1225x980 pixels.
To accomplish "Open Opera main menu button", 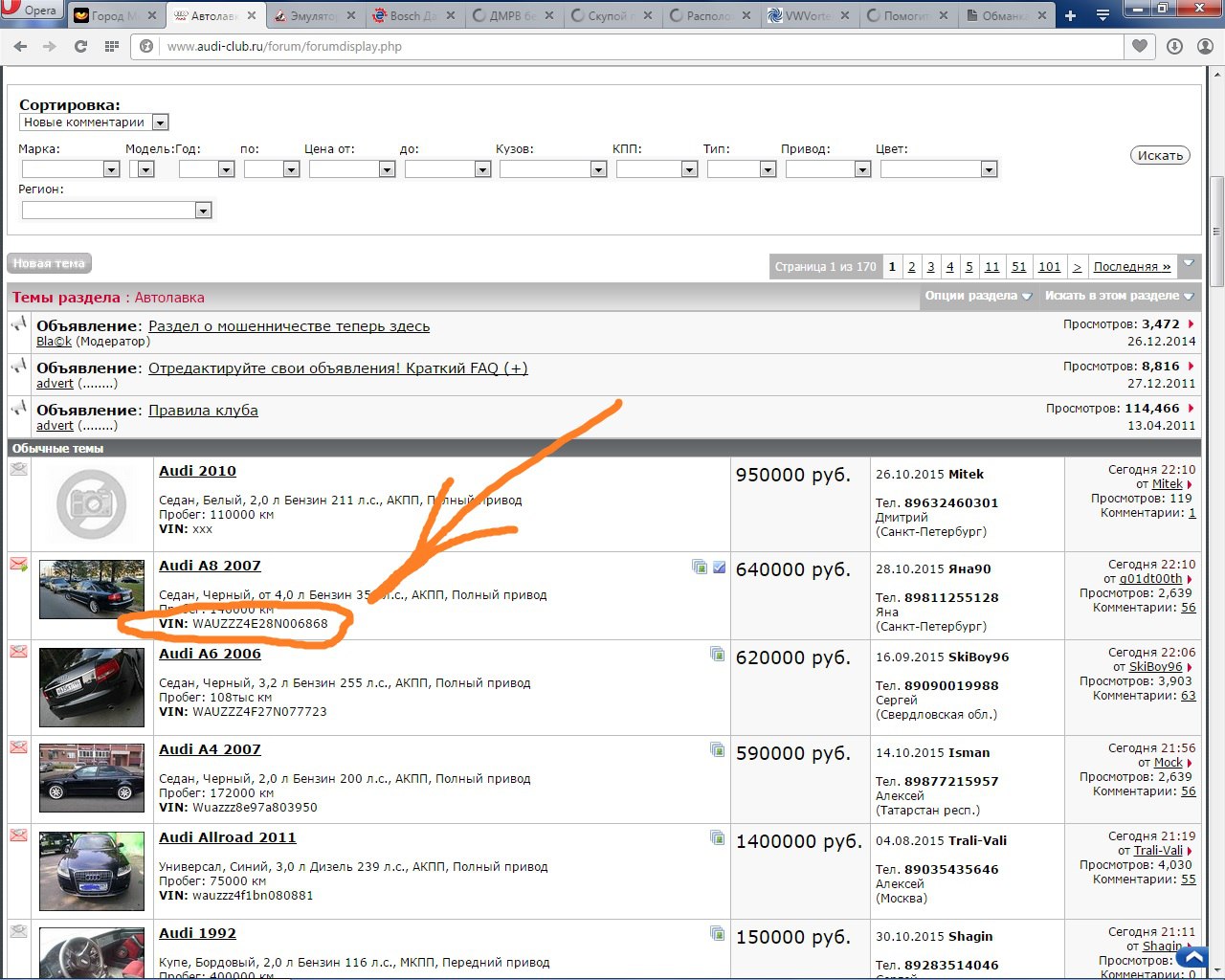I will pos(32,11).
